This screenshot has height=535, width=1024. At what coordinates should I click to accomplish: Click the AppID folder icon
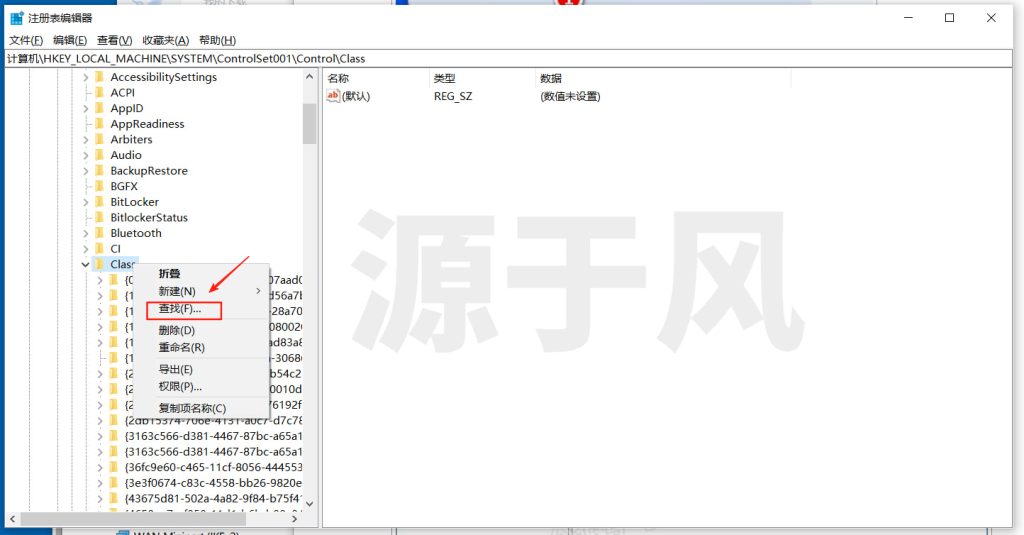point(100,108)
